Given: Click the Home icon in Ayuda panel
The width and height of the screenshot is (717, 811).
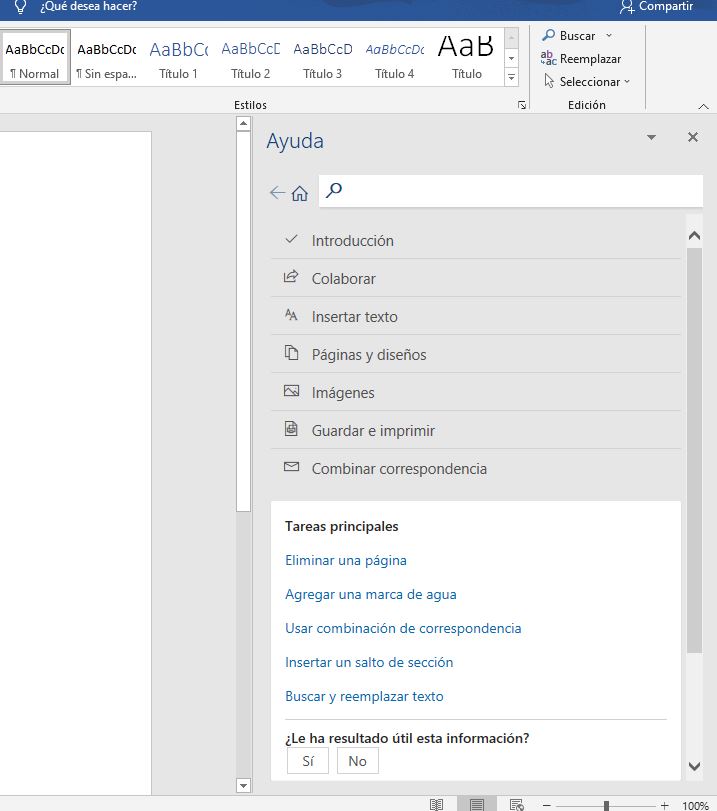Looking at the screenshot, I should pyautogui.click(x=300, y=193).
